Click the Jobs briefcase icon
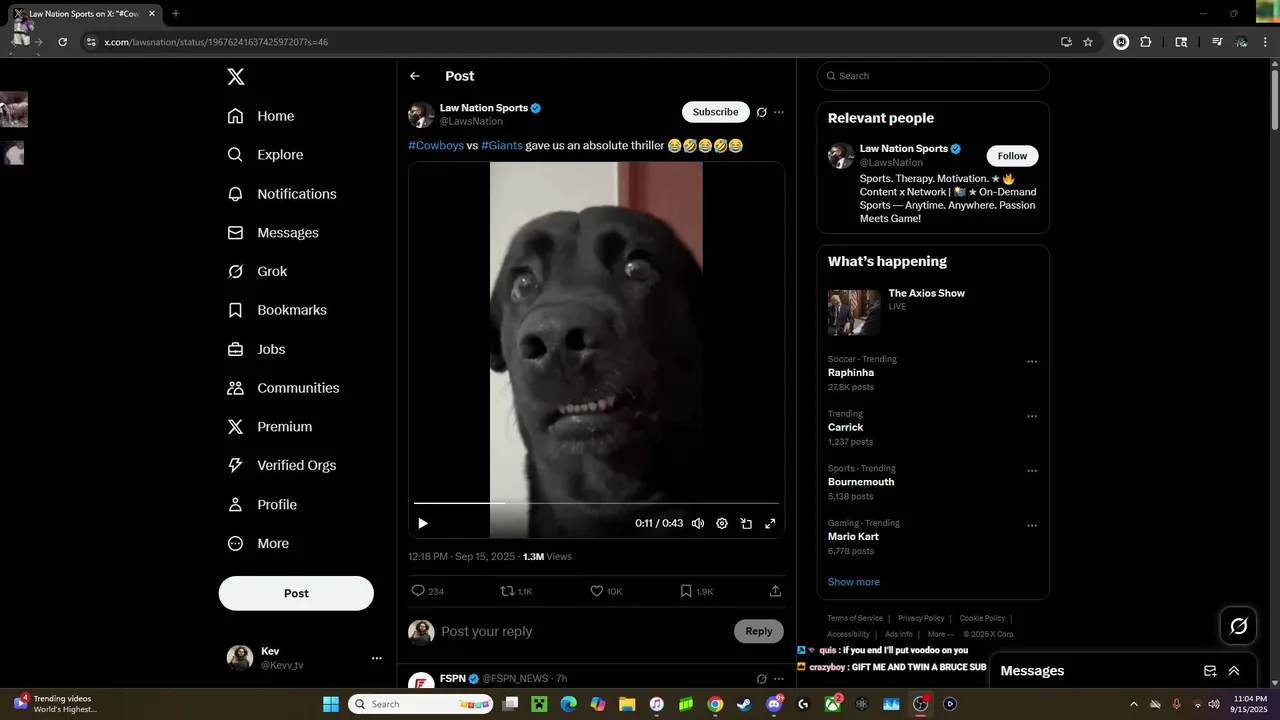Image resolution: width=1280 pixels, height=720 pixels. [x=235, y=349]
